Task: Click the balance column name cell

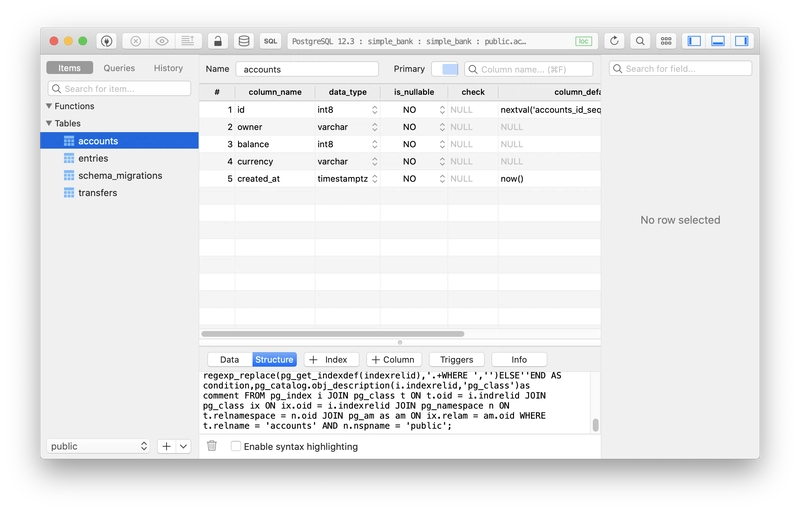Action: coord(274,144)
